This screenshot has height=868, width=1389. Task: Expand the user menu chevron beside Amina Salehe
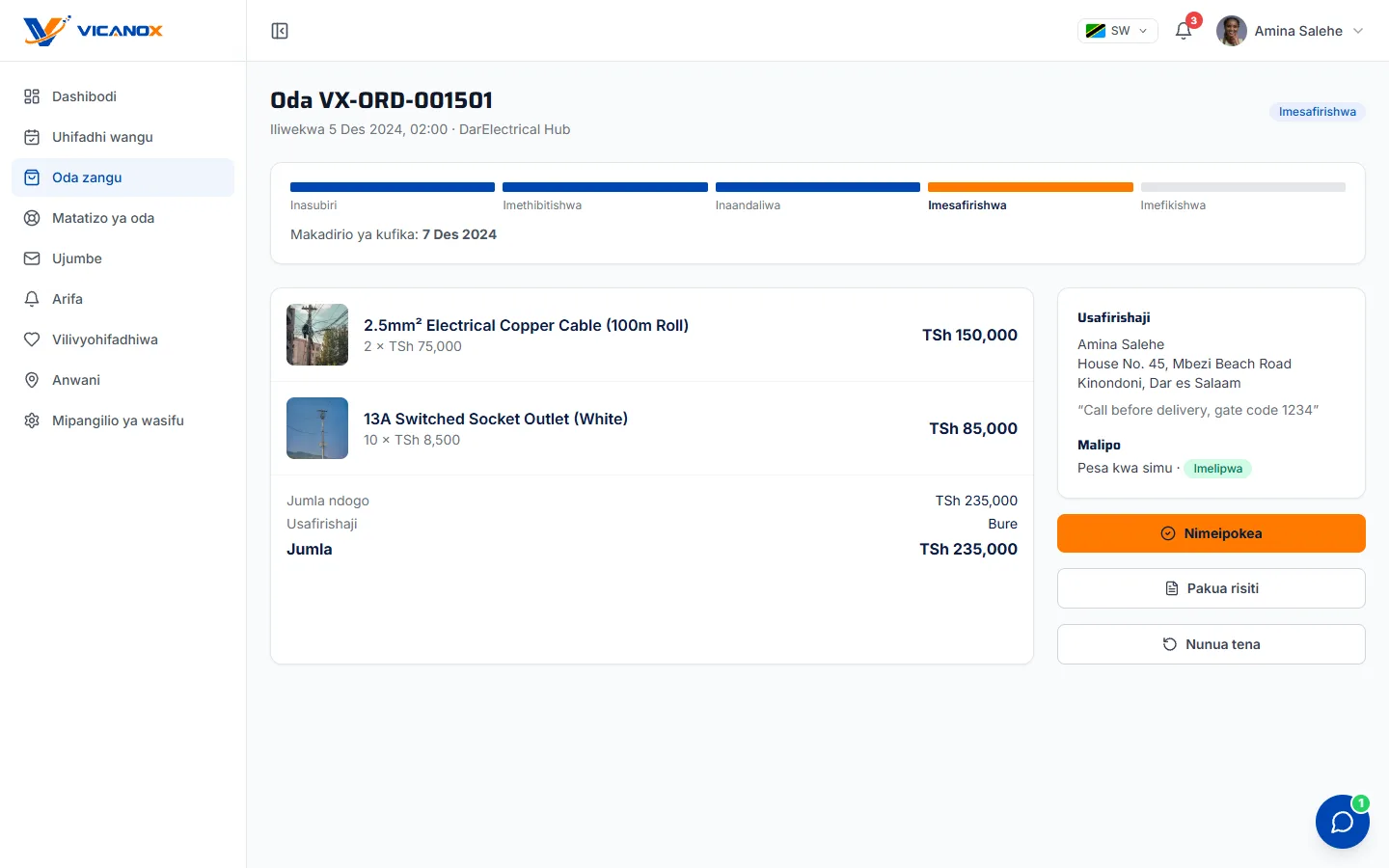pos(1358,31)
